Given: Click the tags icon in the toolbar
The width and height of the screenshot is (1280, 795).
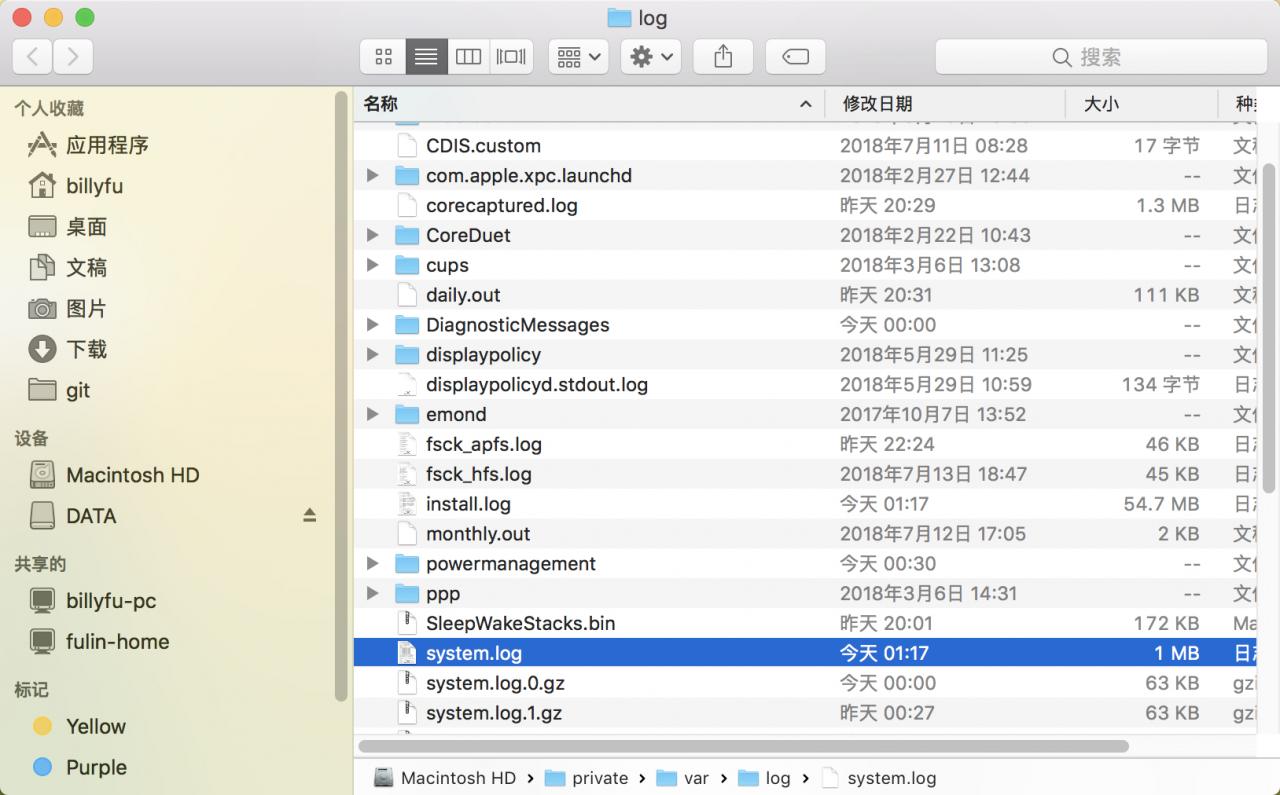Looking at the screenshot, I should [795, 56].
